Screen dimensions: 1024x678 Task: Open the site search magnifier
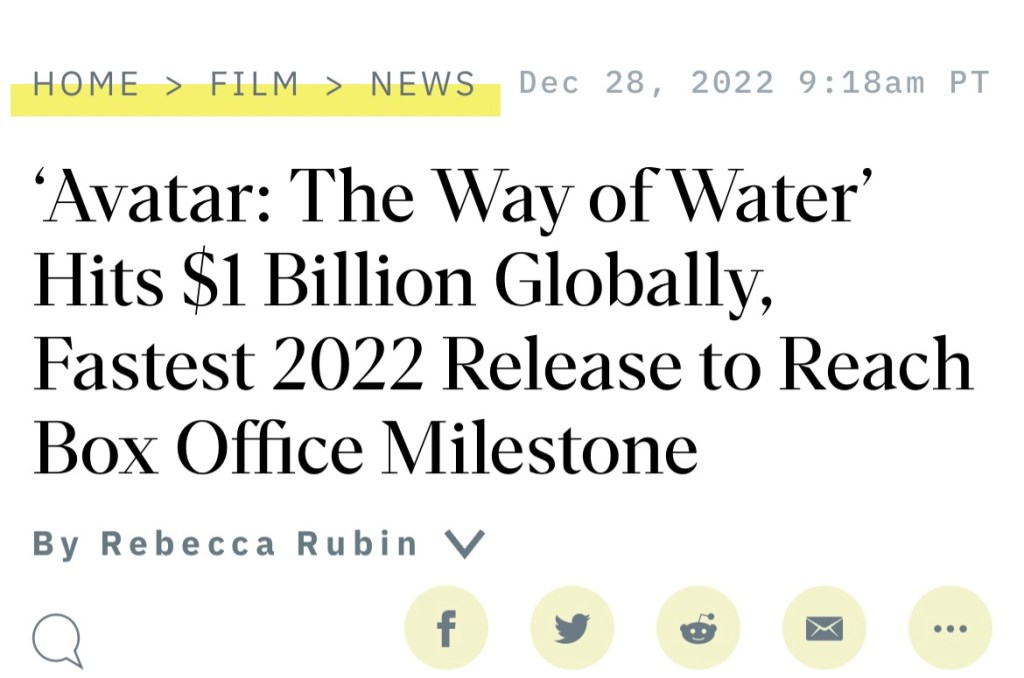[x=57, y=637]
